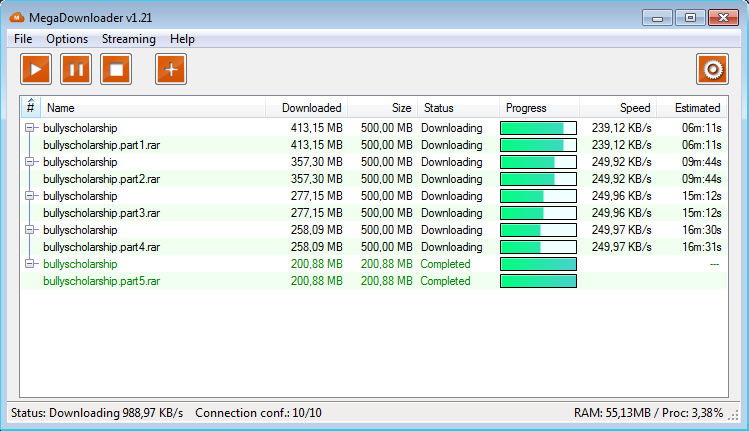Screen dimensions: 749x431
Task: Select file bullyscholarship.part1.rar
Action: [101, 145]
